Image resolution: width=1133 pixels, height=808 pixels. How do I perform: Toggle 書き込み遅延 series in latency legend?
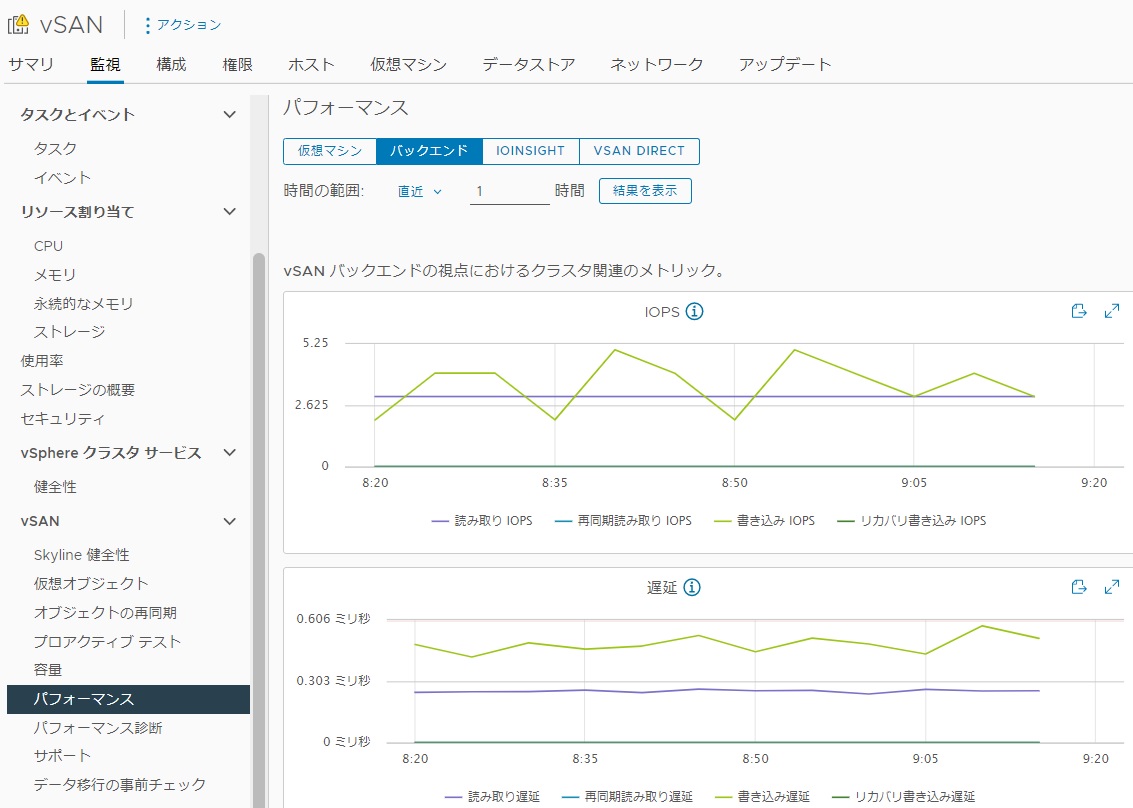click(x=764, y=797)
